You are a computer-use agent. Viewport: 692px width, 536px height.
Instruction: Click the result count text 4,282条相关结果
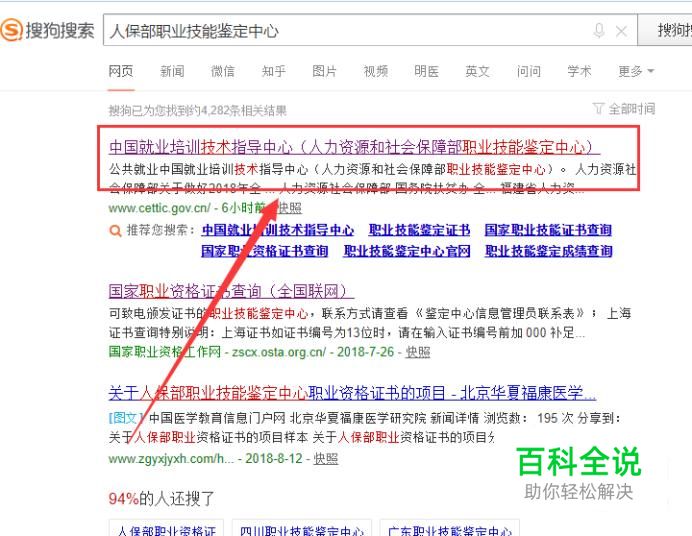click(x=244, y=110)
